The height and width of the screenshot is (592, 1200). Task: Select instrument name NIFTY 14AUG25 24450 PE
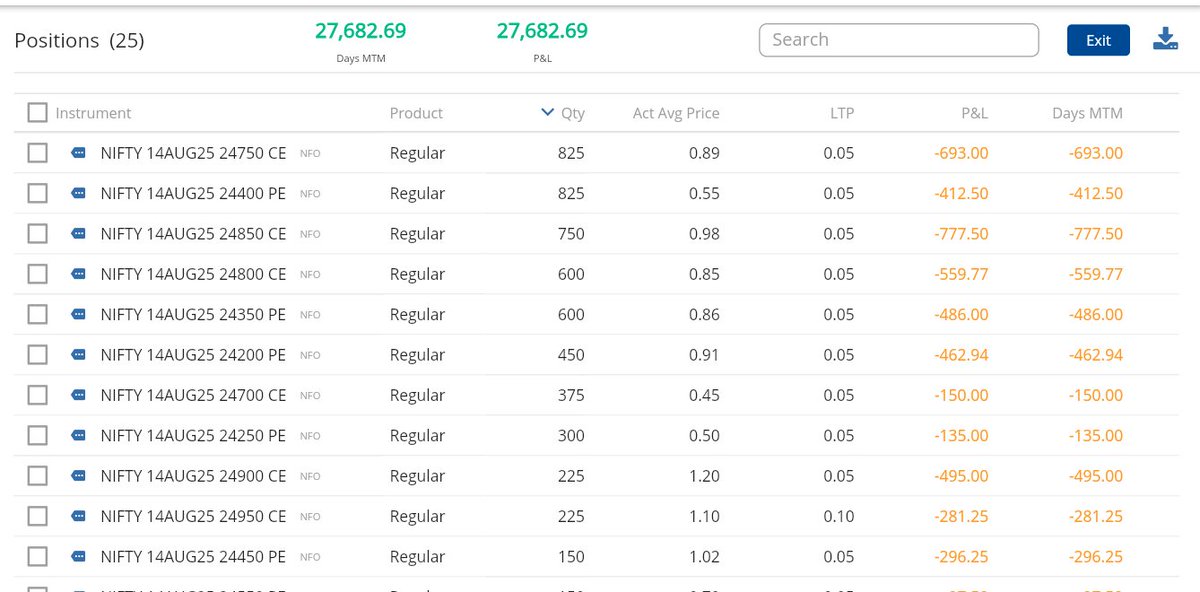193,556
